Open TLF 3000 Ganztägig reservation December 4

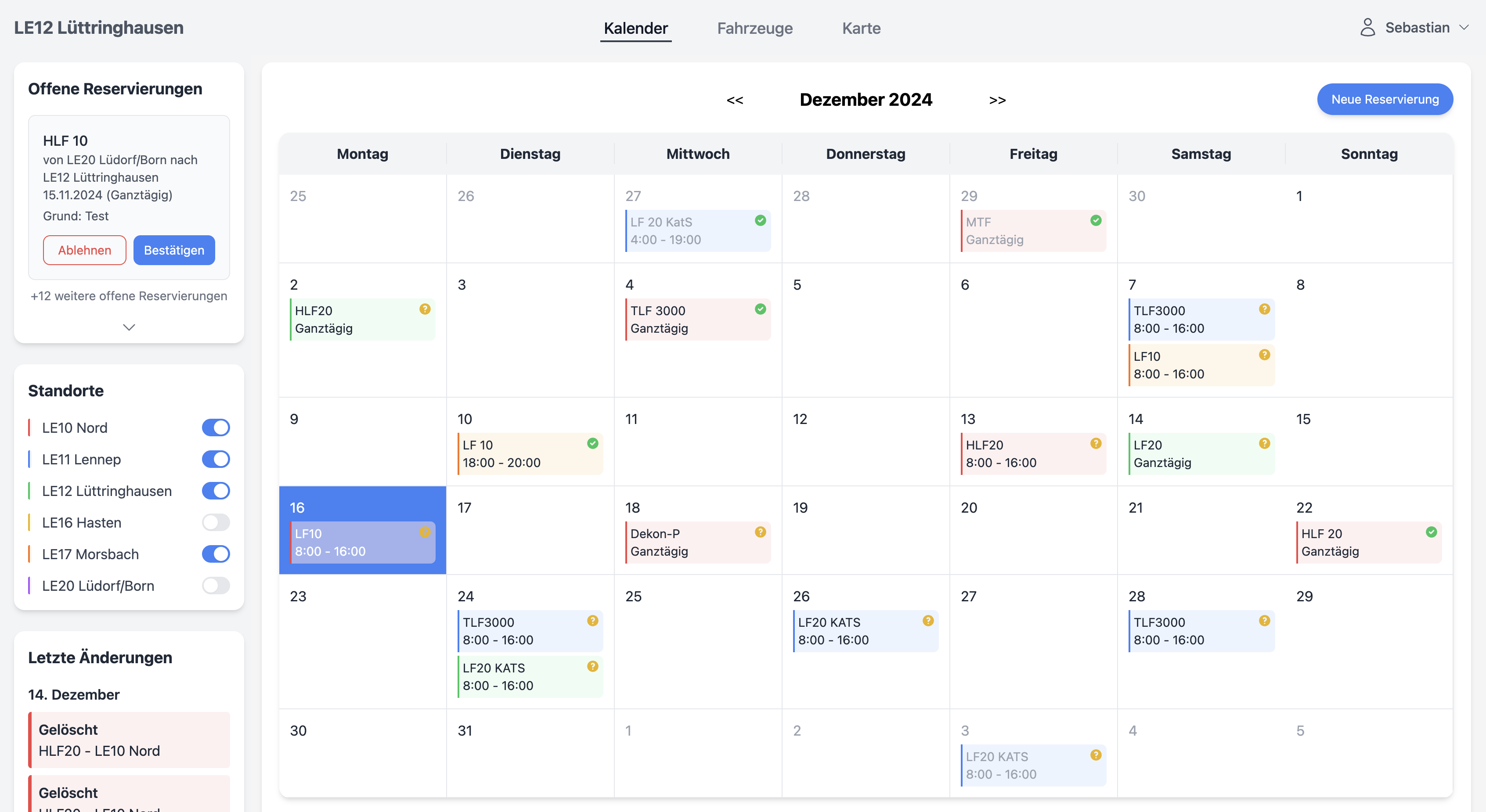pos(698,320)
